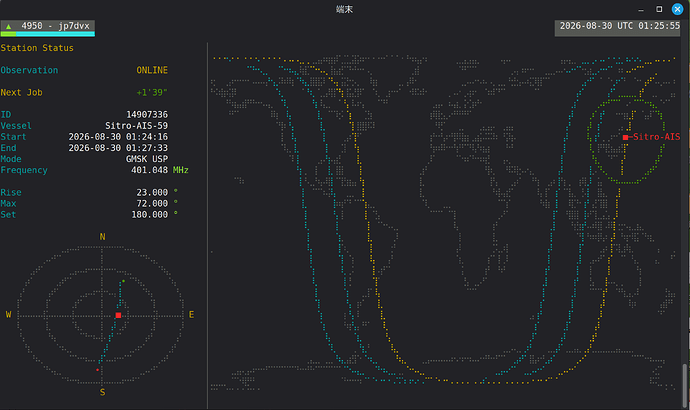Click the terminal window title '端末'
This screenshot has height=410, width=690.
pyautogui.click(x=345, y=9)
